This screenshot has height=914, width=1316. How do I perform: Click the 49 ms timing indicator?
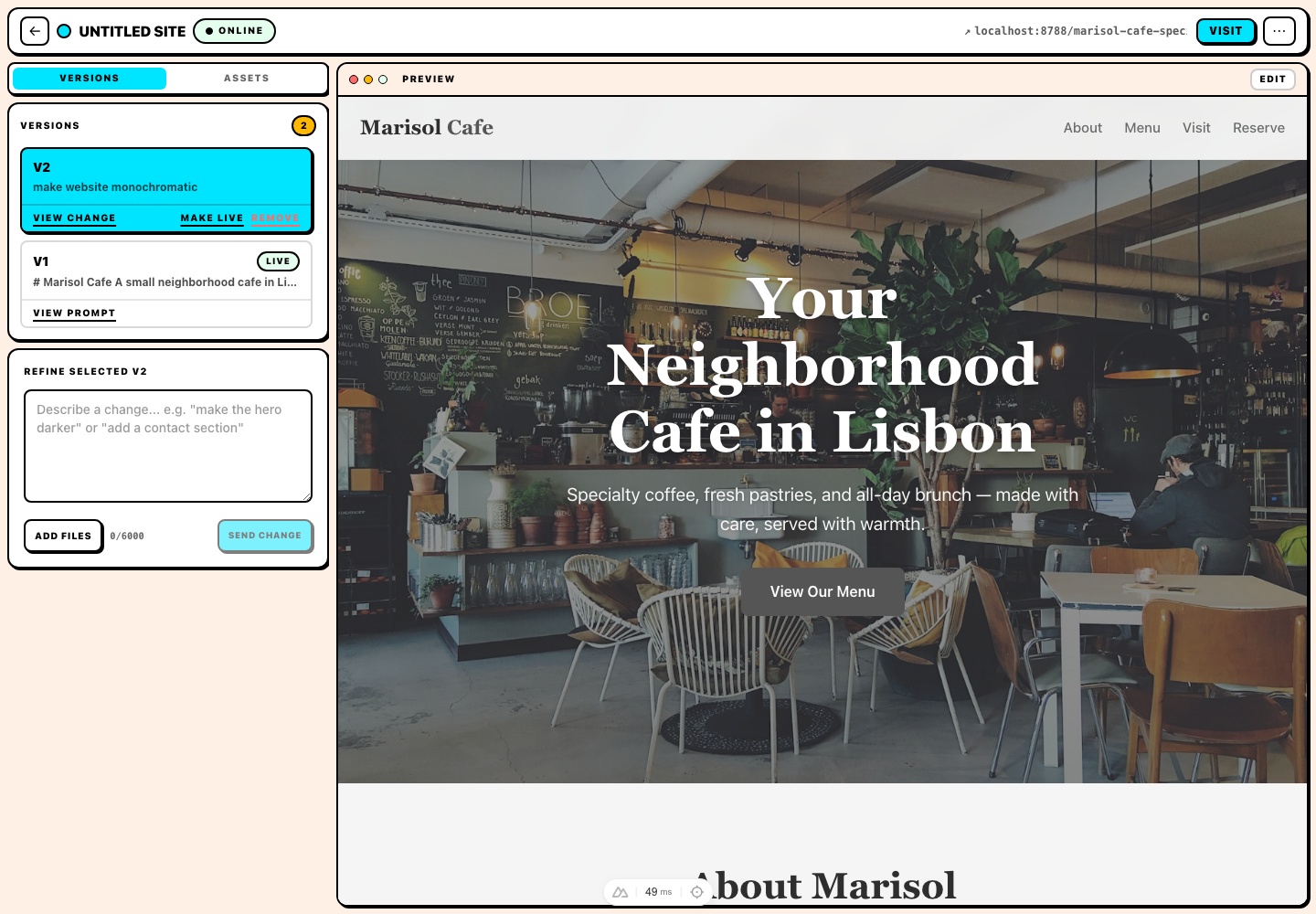coord(658,892)
